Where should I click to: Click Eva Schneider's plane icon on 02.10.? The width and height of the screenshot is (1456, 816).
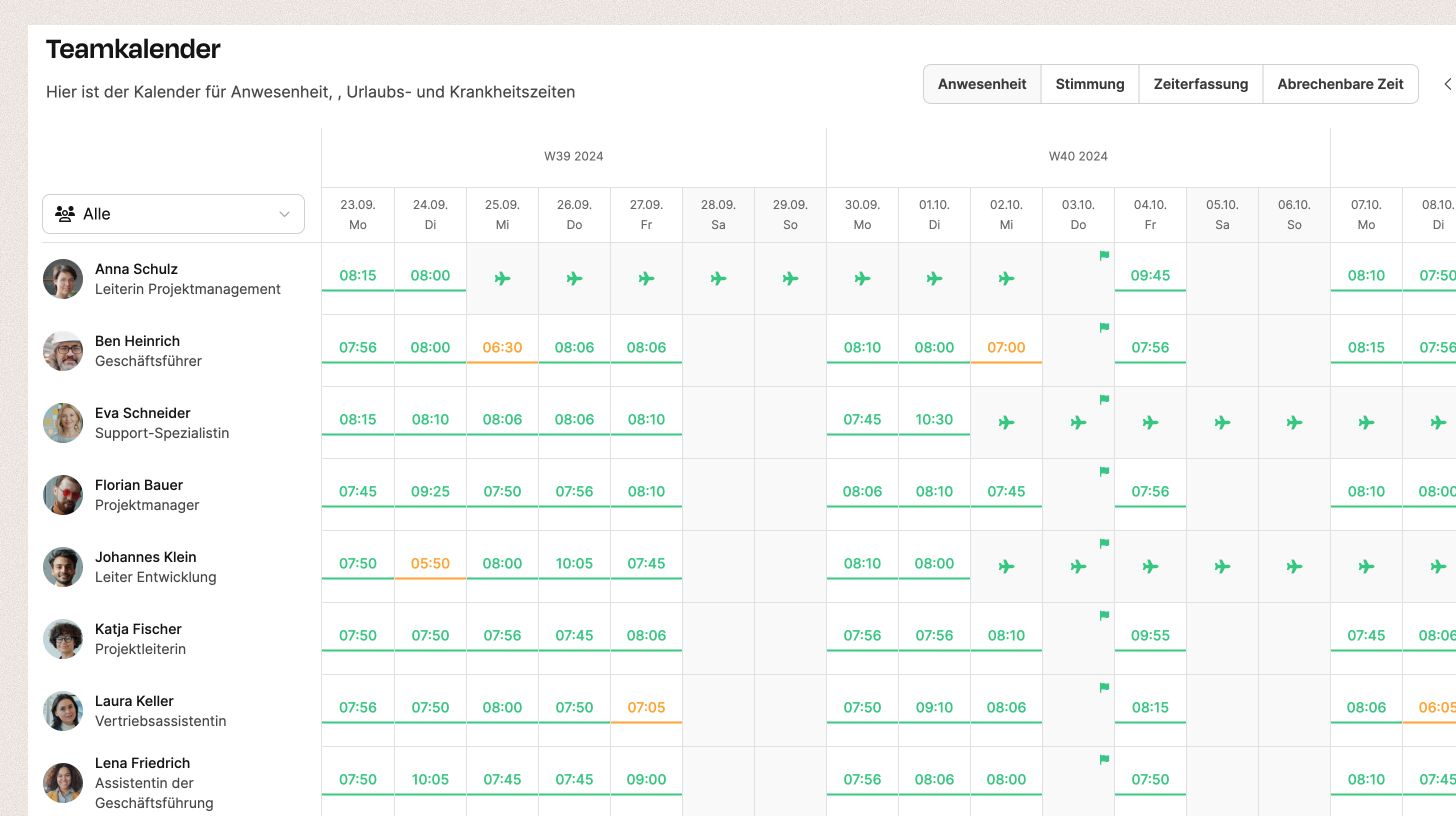pyautogui.click(x=1006, y=423)
